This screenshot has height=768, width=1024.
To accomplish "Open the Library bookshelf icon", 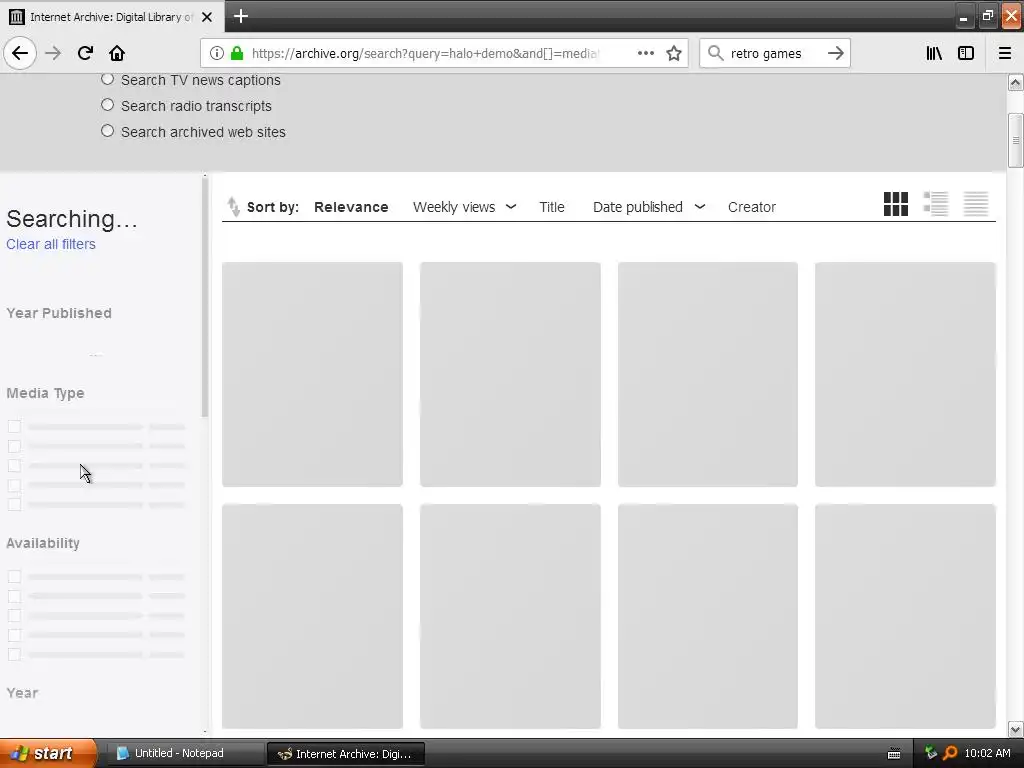I will [934, 54].
